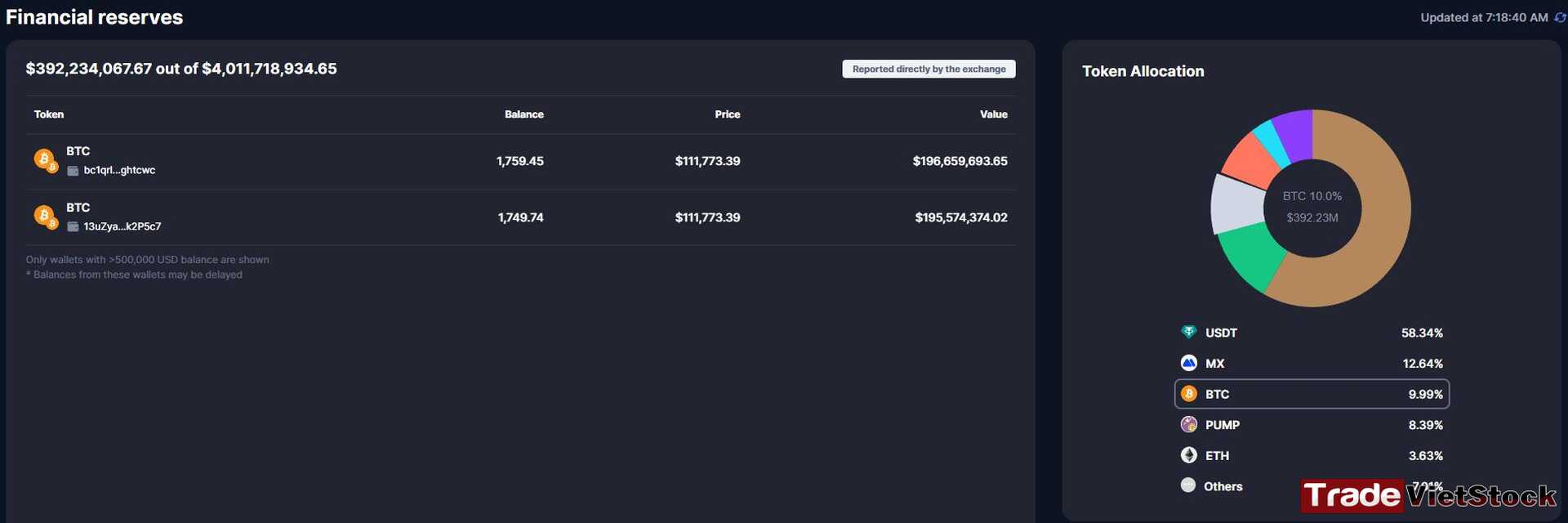
Task: Click the balances may be delayed note
Action: [134, 275]
